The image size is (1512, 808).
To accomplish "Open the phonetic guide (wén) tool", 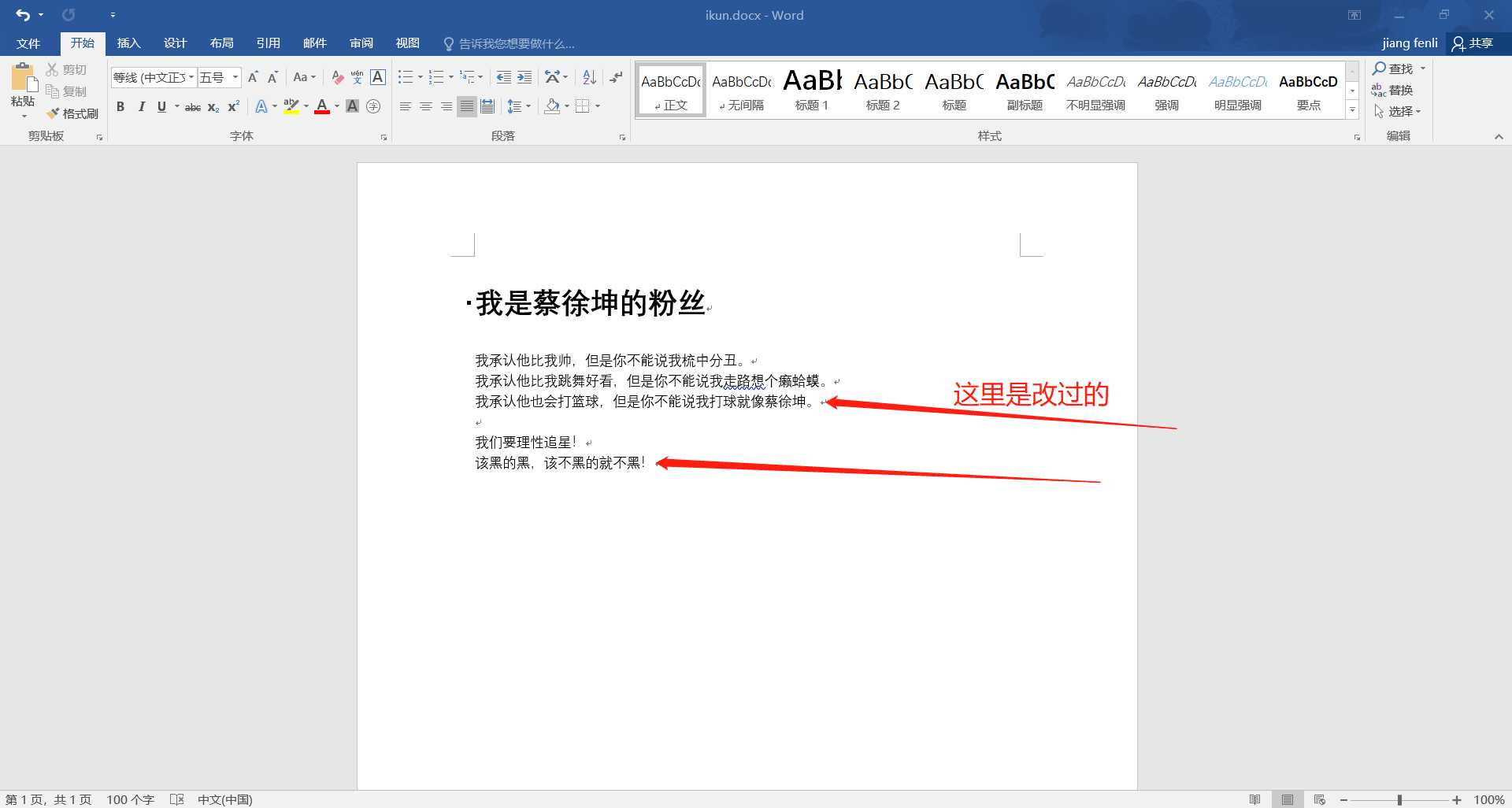I will coord(358,77).
